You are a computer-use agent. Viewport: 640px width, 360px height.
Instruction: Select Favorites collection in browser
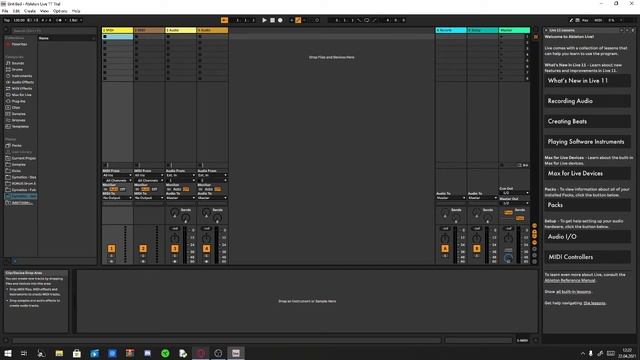pyautogui.click(x=19, y=44)
